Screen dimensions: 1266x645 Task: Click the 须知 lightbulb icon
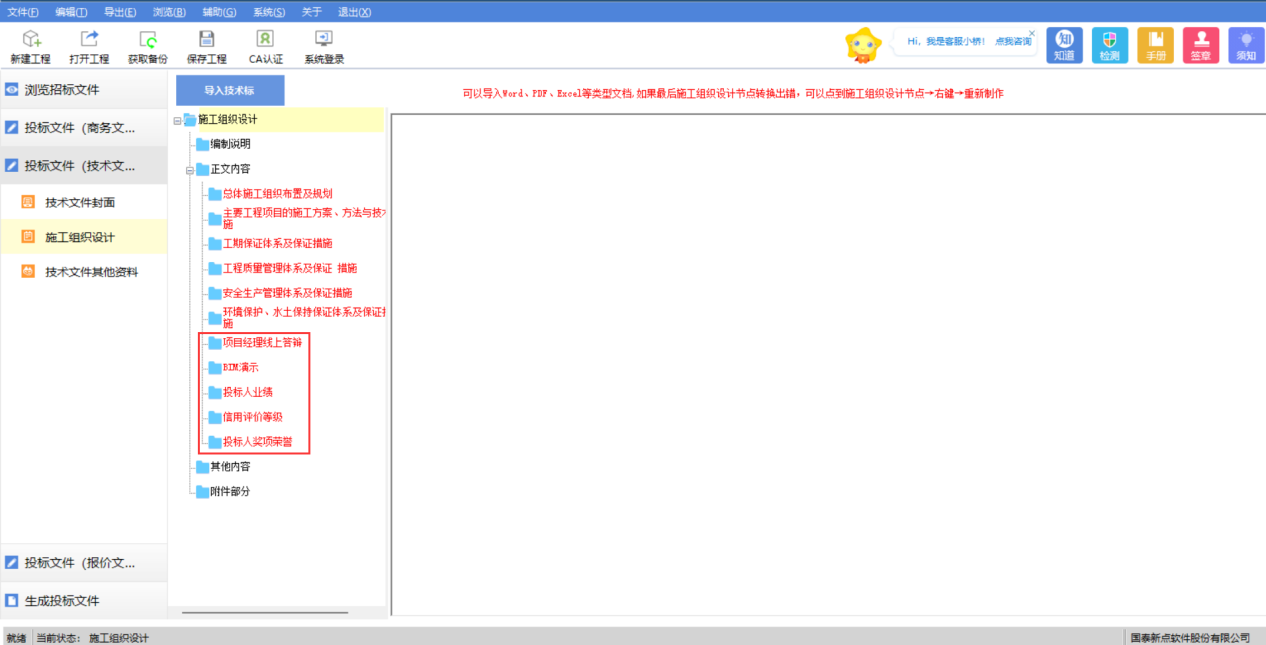1246,45
